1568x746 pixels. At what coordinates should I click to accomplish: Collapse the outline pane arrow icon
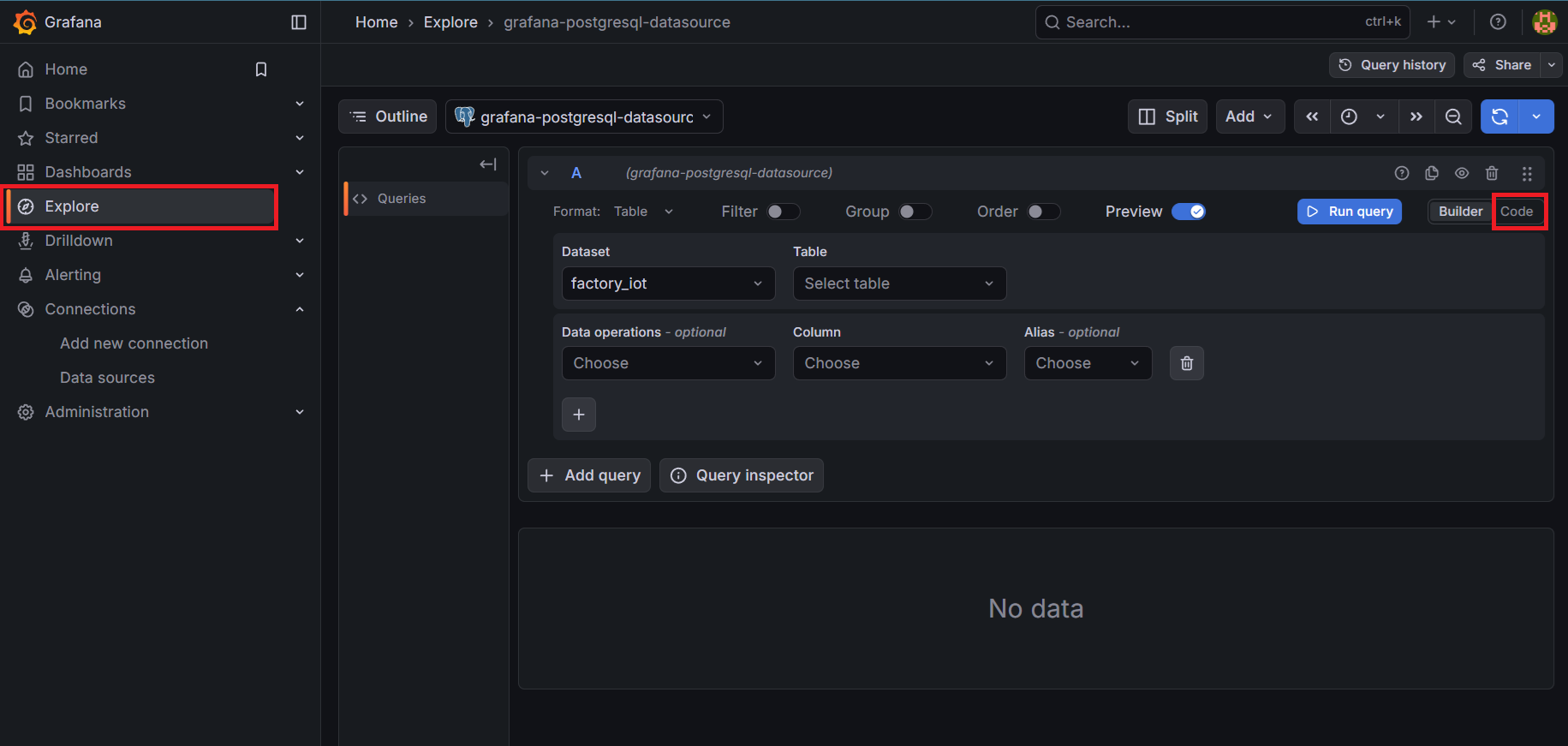(x=488, y=164)
